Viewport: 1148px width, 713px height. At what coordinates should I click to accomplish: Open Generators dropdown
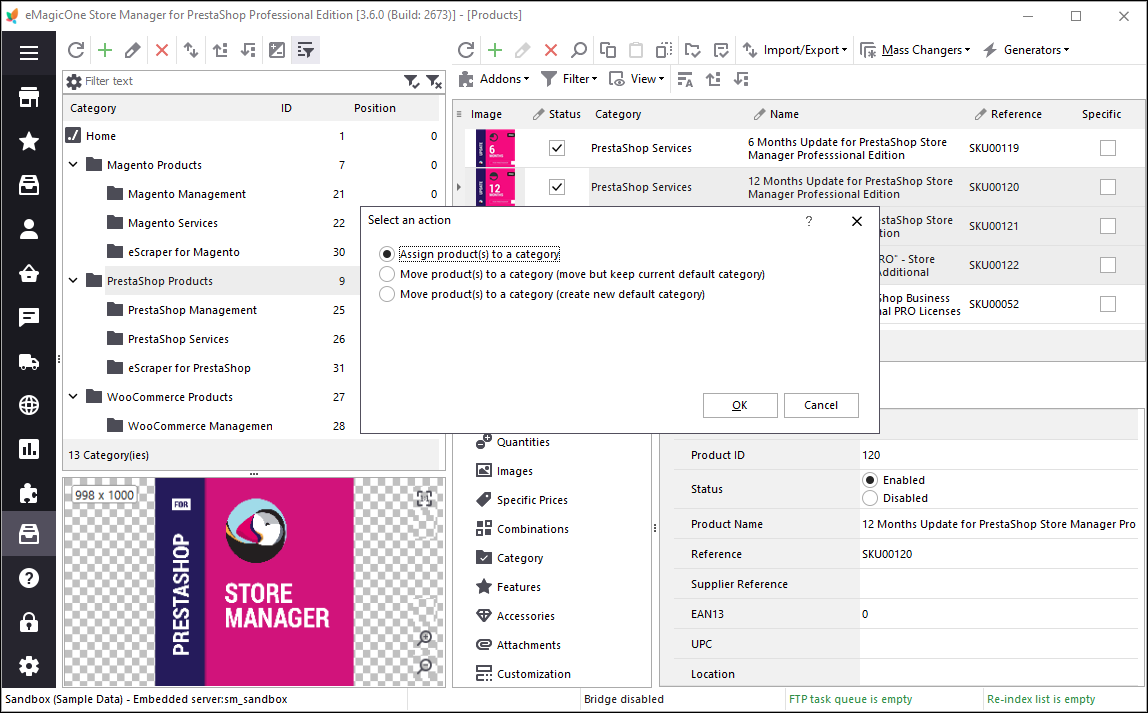[1026, 50]
